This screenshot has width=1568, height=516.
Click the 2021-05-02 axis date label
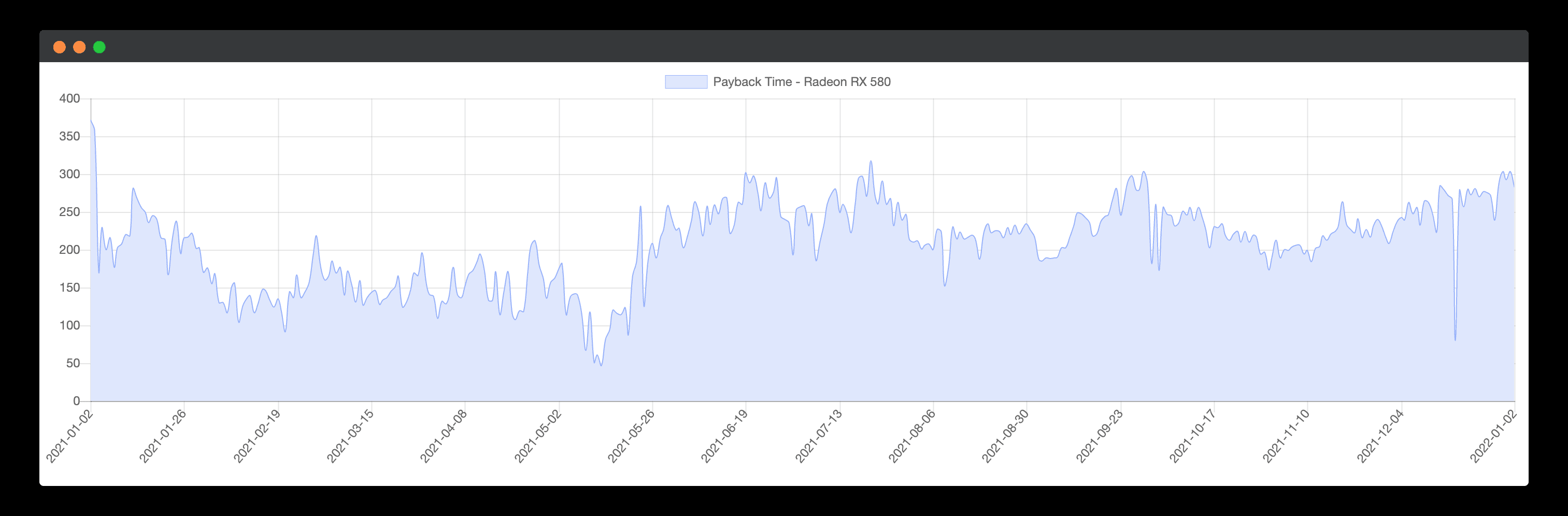point(537,436)
